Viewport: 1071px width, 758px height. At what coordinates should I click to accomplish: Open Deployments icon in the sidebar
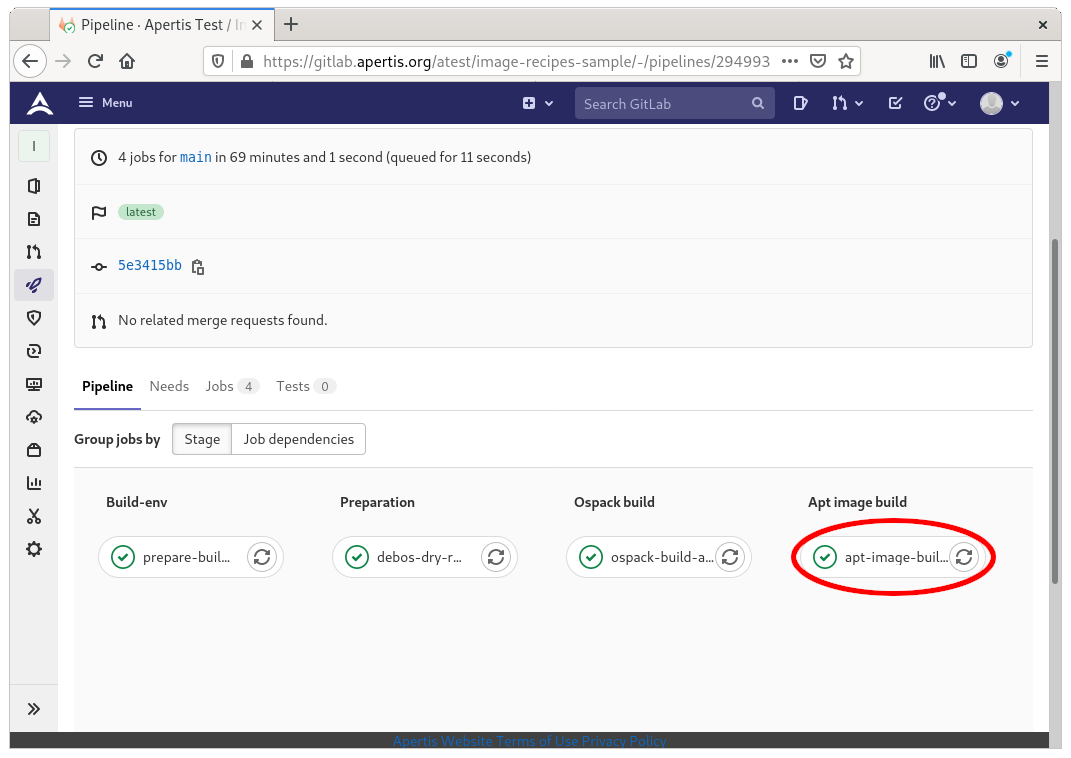[x=33, y=351]
